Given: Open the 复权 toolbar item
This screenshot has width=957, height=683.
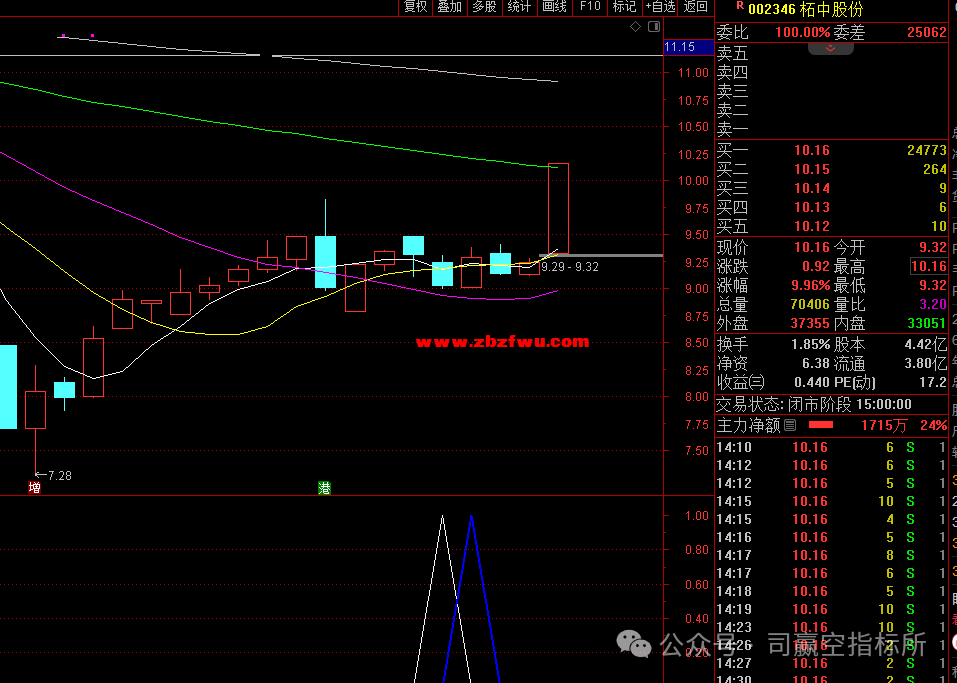Looking at the screenshot, I should coord(416,7).
